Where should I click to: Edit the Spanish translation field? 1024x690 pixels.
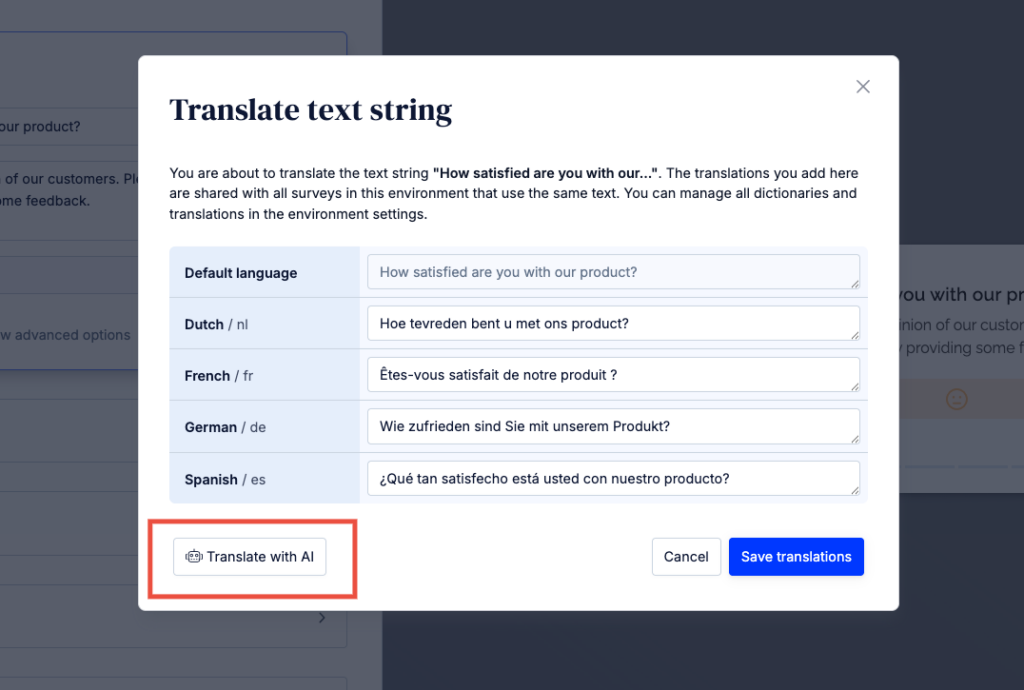[612, 478]
